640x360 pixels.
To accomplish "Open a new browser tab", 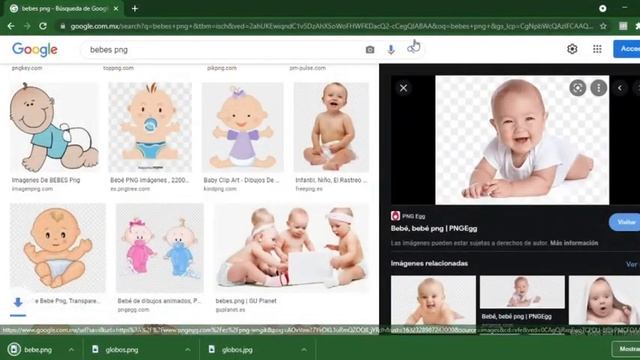I will click(x=135, y=8).
